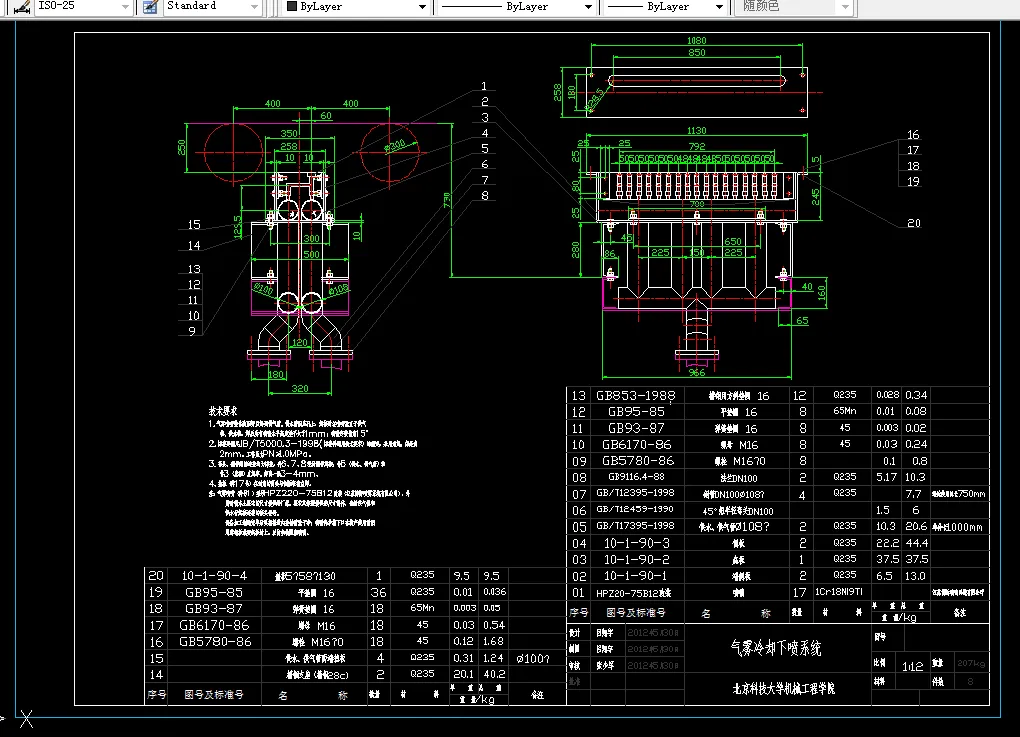
Task: Click GB93-87 in row 18
Action: (x=214, y=609)
